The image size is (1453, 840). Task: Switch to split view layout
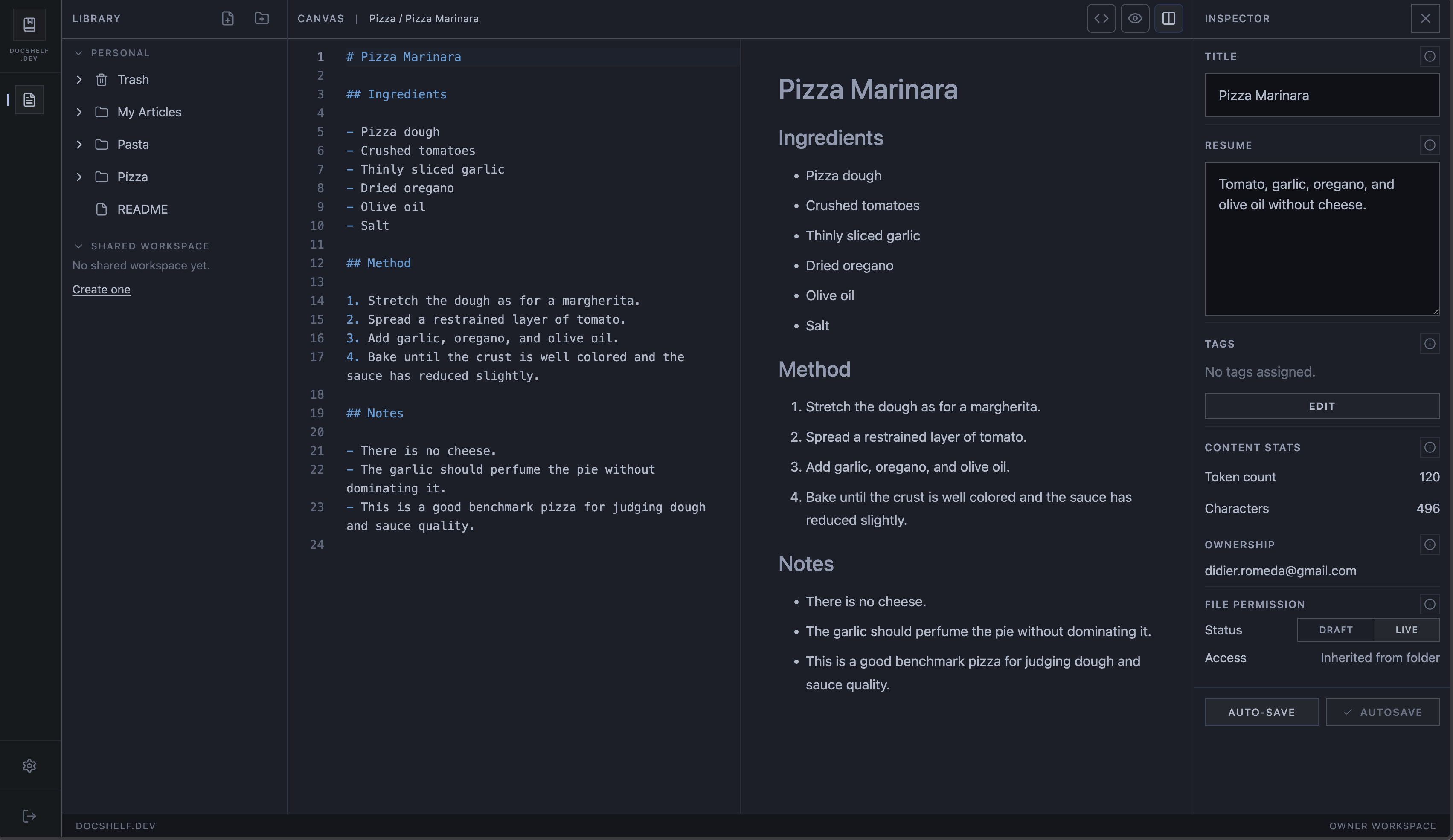[x=1169, y=18]
